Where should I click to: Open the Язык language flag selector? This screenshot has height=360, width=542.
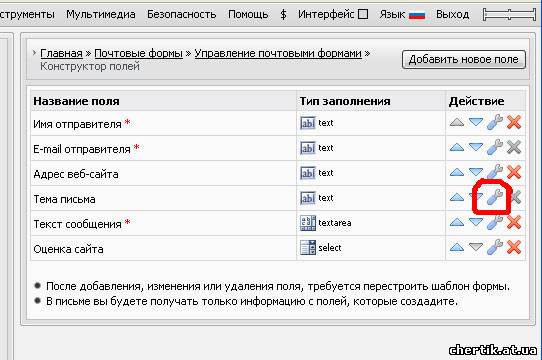pos(417,15)
